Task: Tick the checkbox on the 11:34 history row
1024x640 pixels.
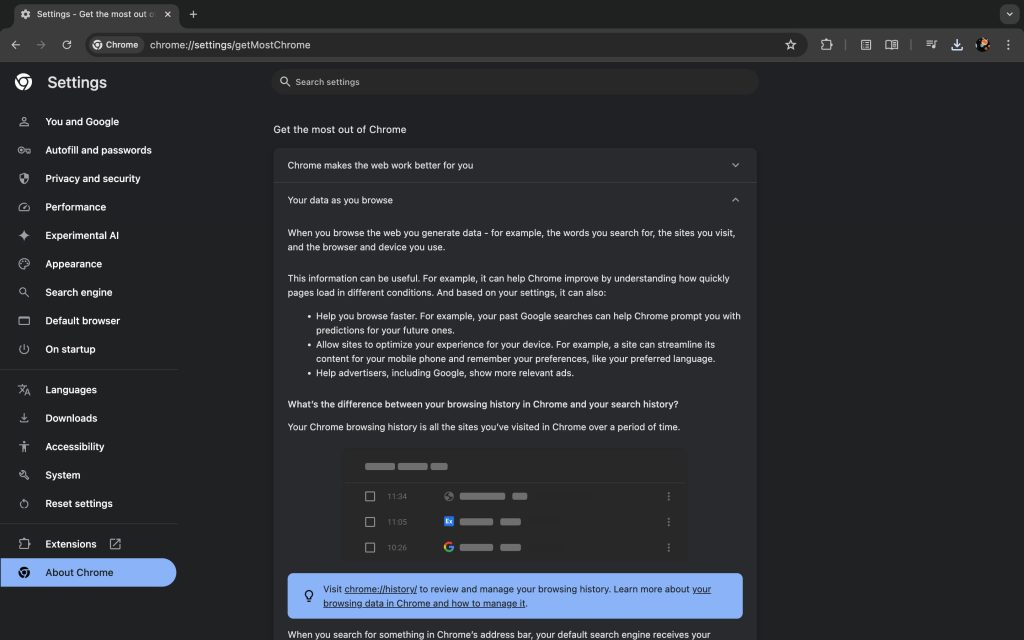Action: [x=370, y=496]
